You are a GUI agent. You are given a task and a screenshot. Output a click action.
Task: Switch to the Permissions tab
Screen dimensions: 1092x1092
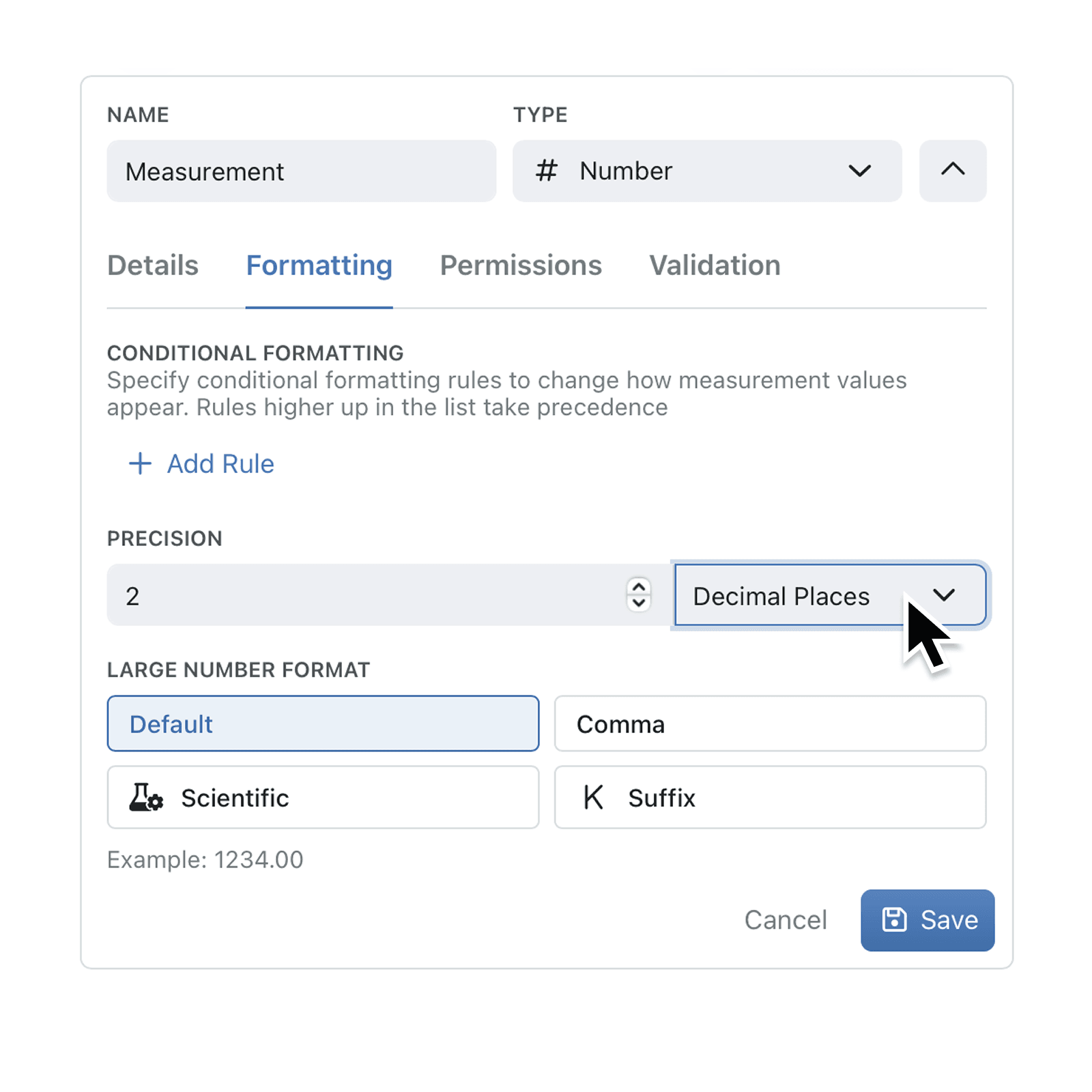(x=521, y=265)
